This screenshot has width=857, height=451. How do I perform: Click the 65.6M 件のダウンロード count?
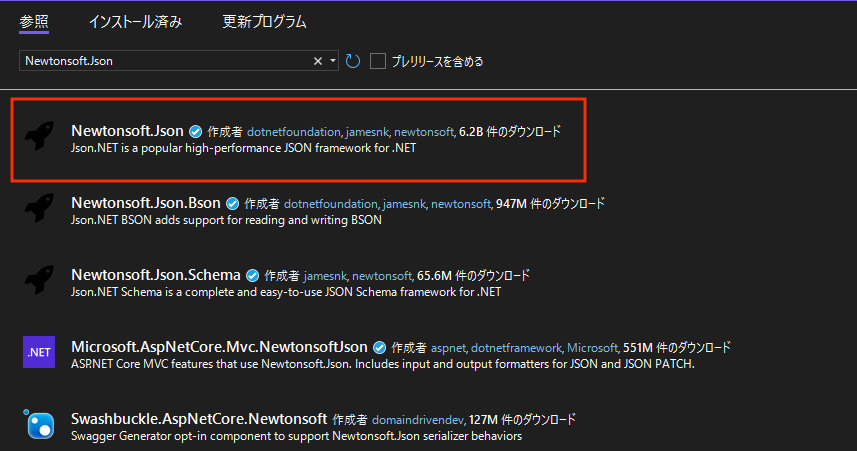[473, 276]
